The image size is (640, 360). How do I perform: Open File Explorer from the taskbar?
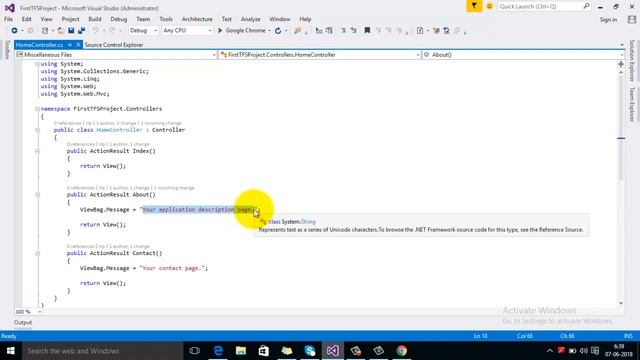(241, 351)
